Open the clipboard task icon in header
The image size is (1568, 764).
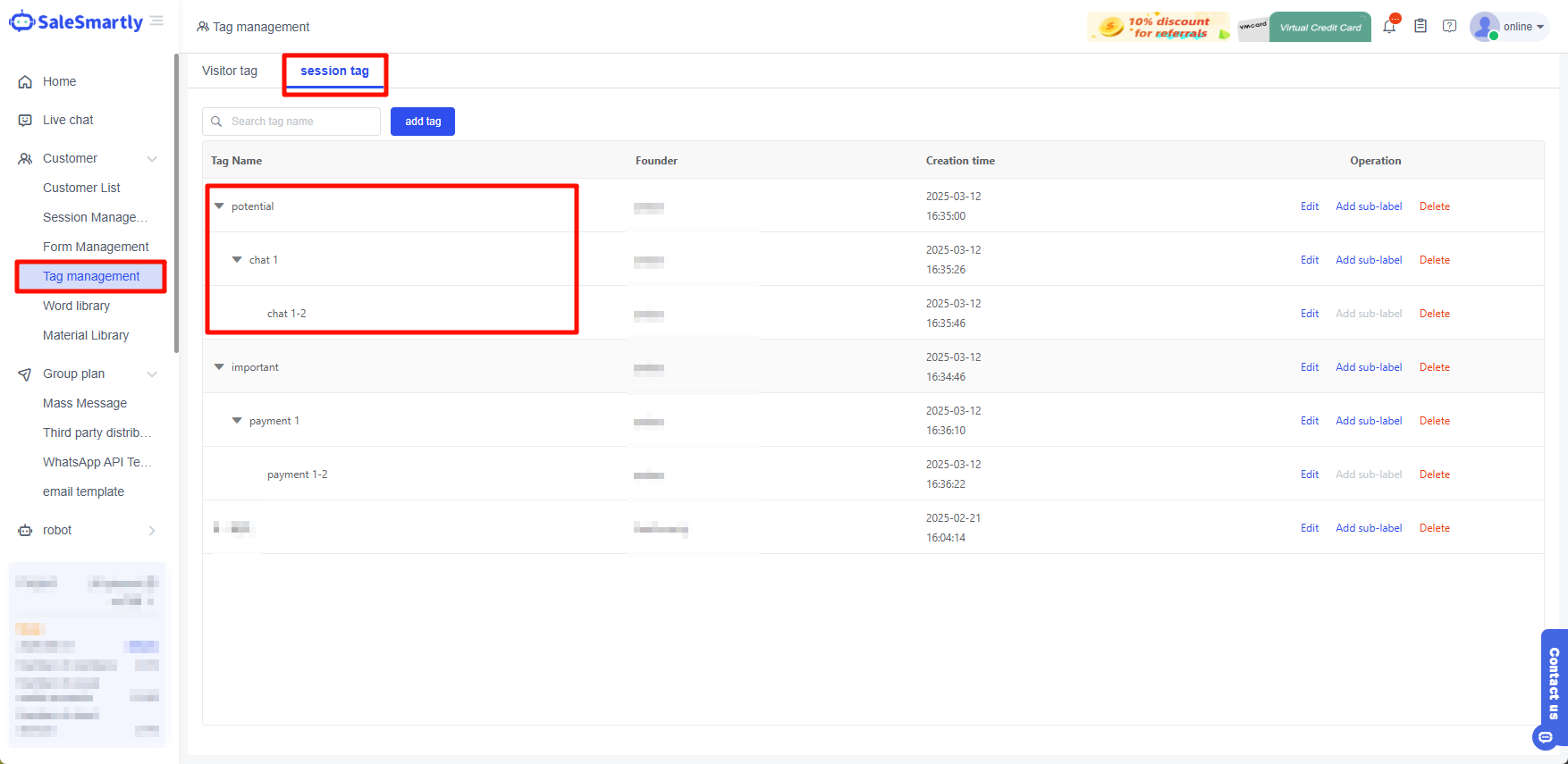[x=1420, y=27]
